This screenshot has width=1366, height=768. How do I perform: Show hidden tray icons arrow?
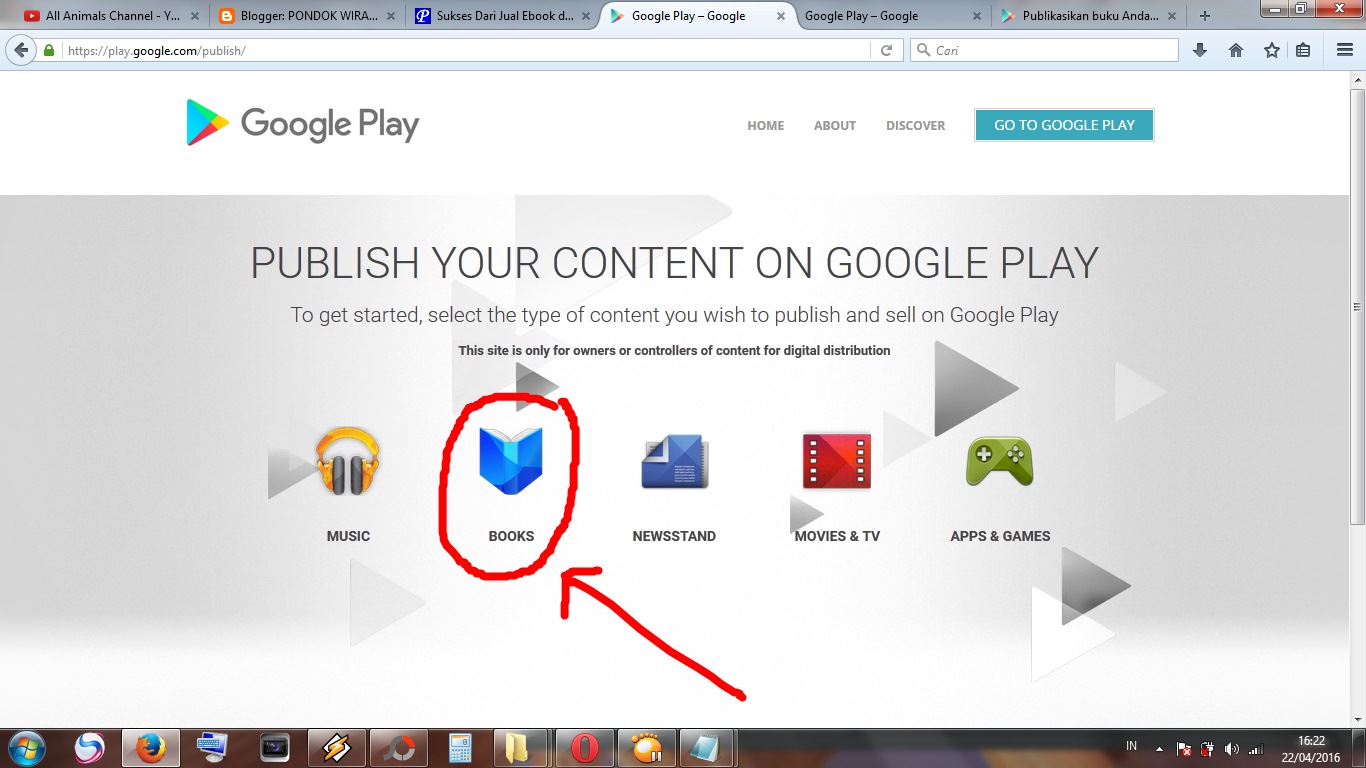[x=1159, y=749]
